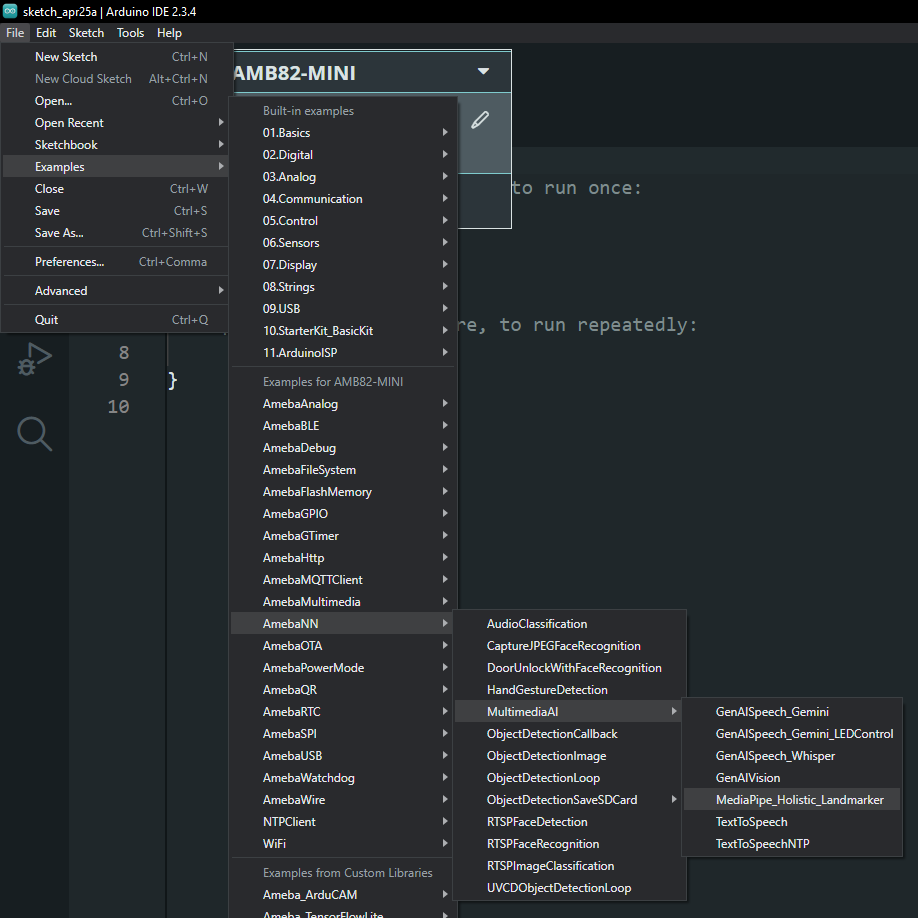This screenshot has height=918, width=918.
Task: Expand ObjectDetectionSaveSDCard submenu
Action: click(x=568, y=800)
